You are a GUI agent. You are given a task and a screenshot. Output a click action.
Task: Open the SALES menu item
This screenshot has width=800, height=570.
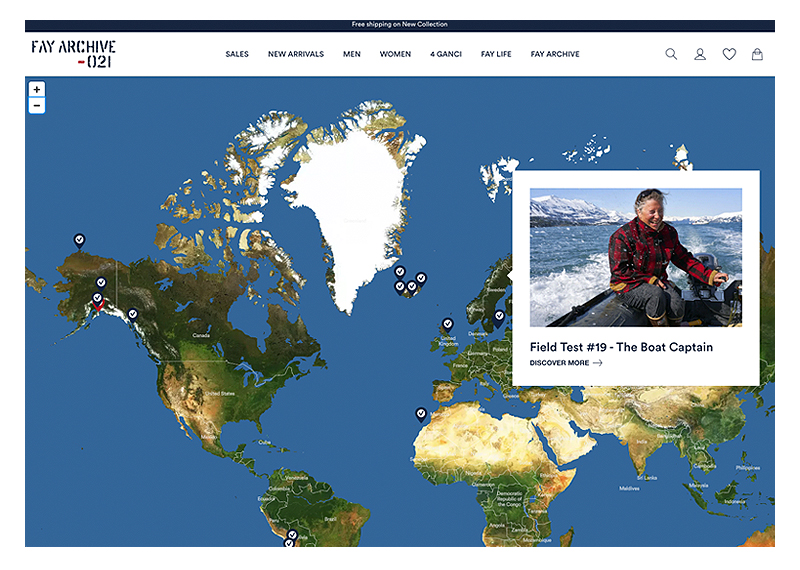[237, 54]
